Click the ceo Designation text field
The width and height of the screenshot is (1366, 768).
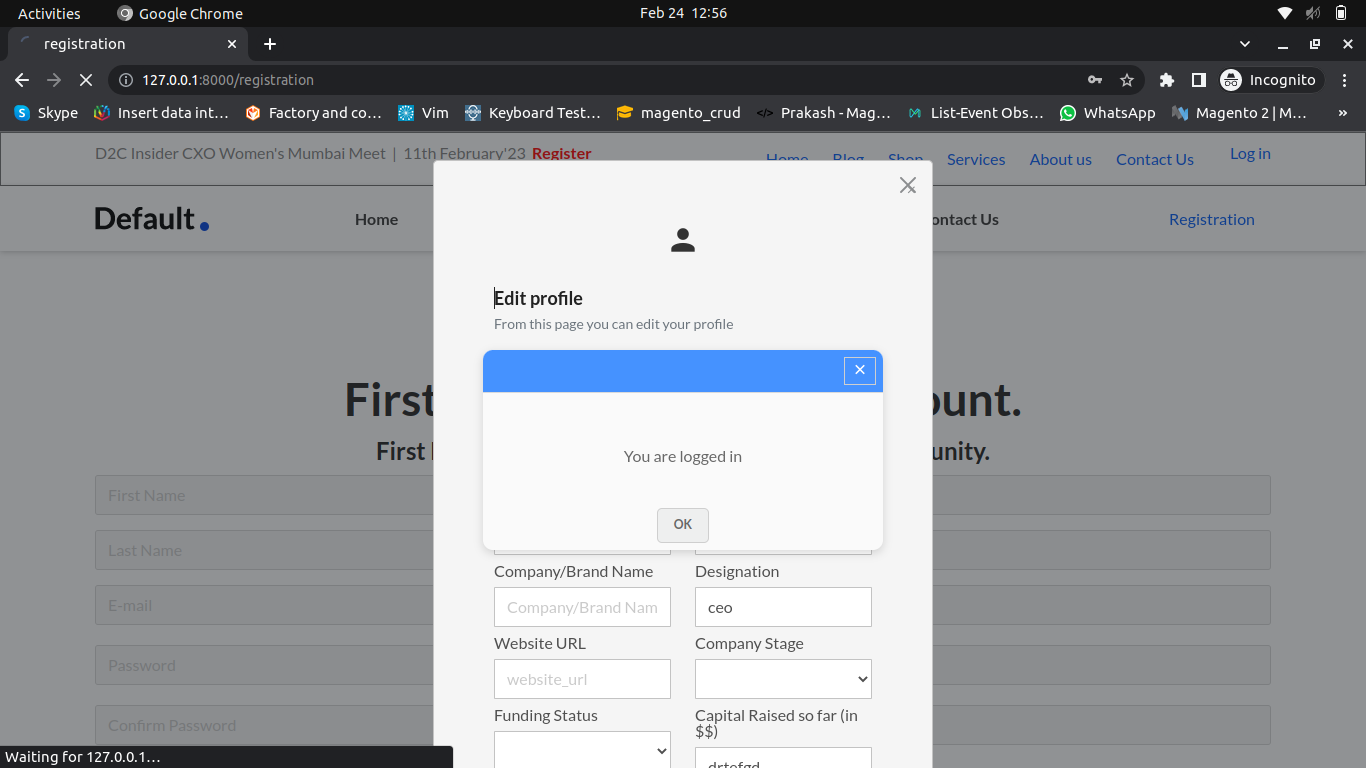click(783, 607)
